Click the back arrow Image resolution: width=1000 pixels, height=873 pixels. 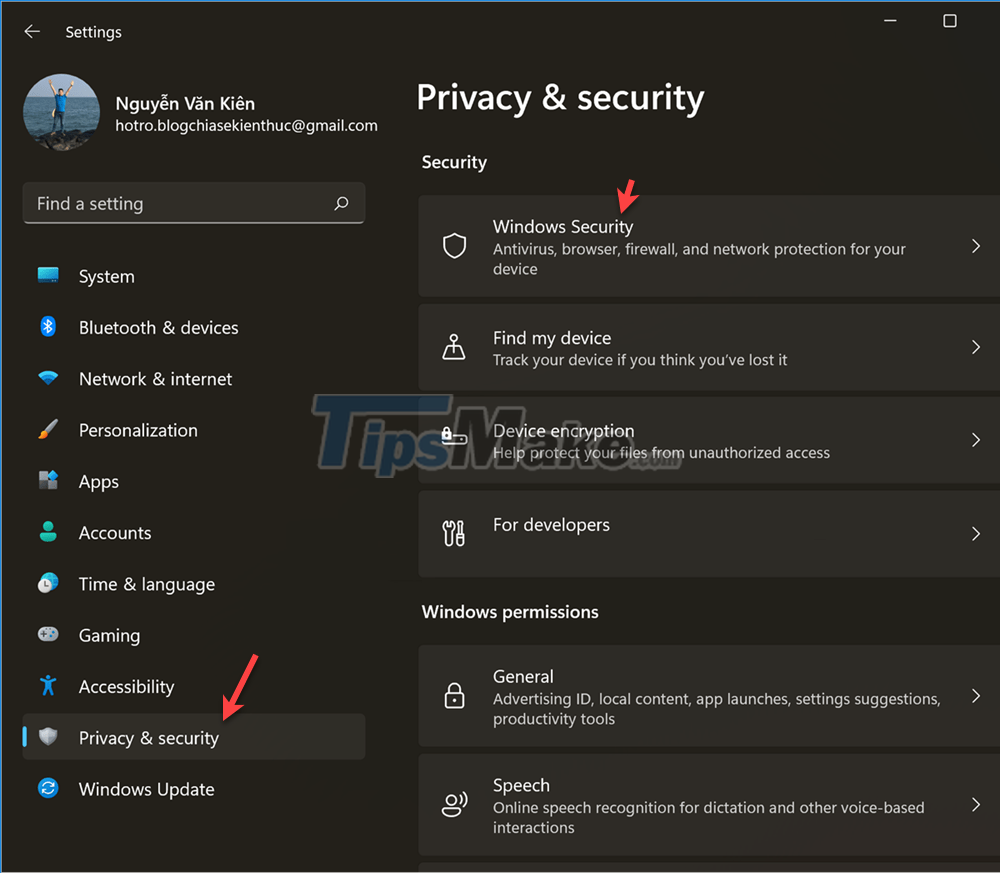[31, 31]
